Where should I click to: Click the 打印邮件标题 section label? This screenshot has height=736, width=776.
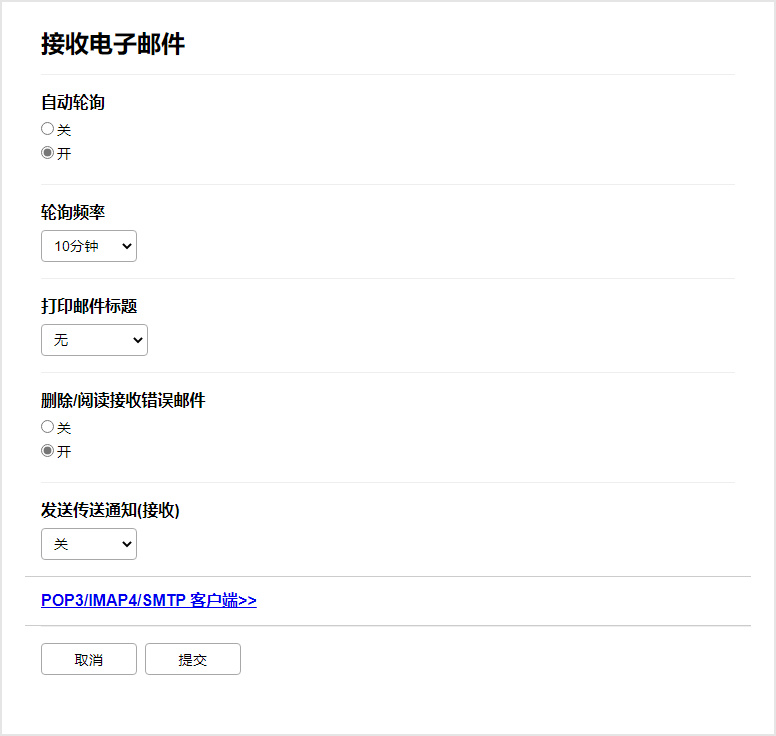[89, 306]
